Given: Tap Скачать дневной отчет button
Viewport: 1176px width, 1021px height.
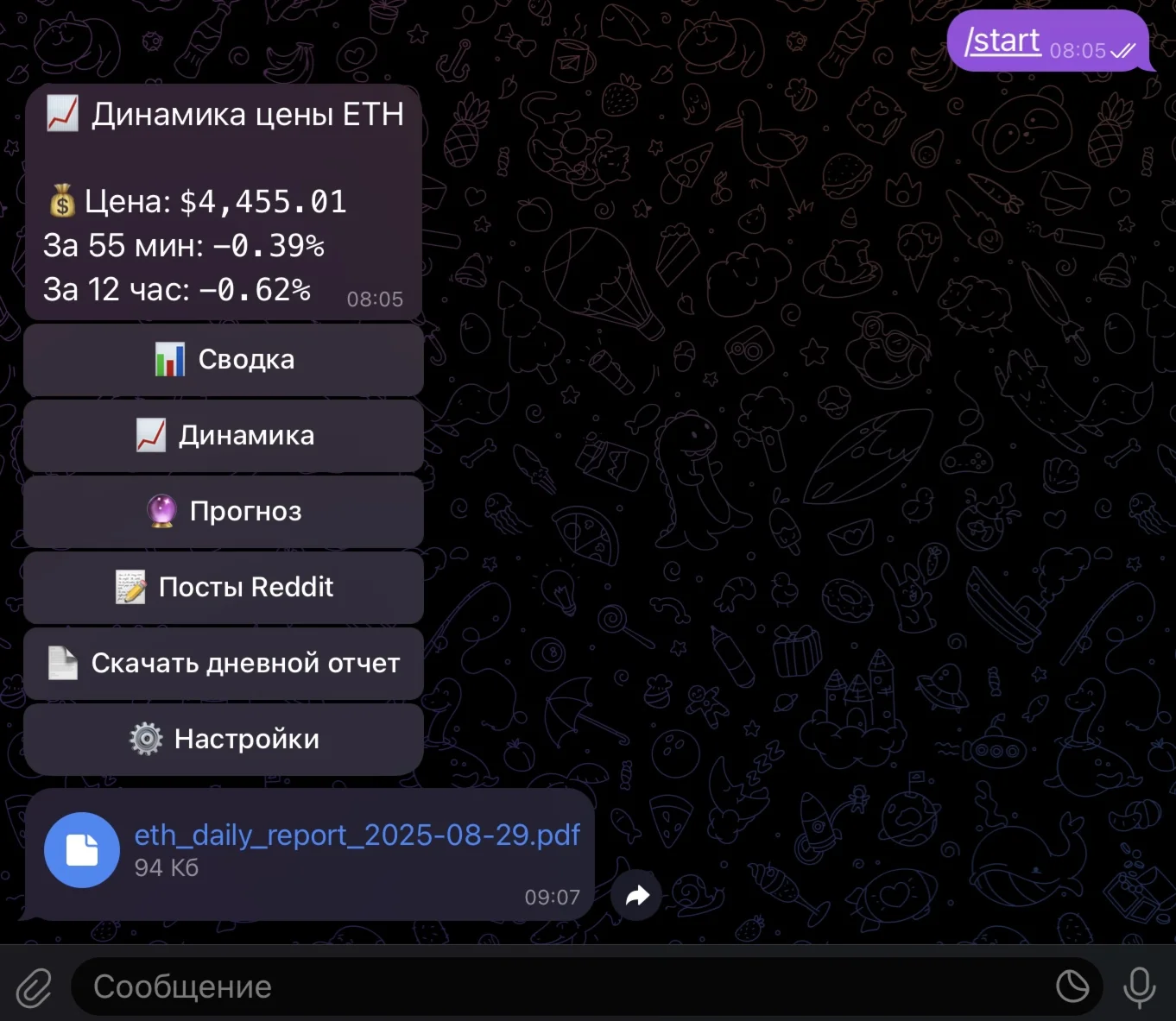Looking at the screenshot, I should (224, 664).
